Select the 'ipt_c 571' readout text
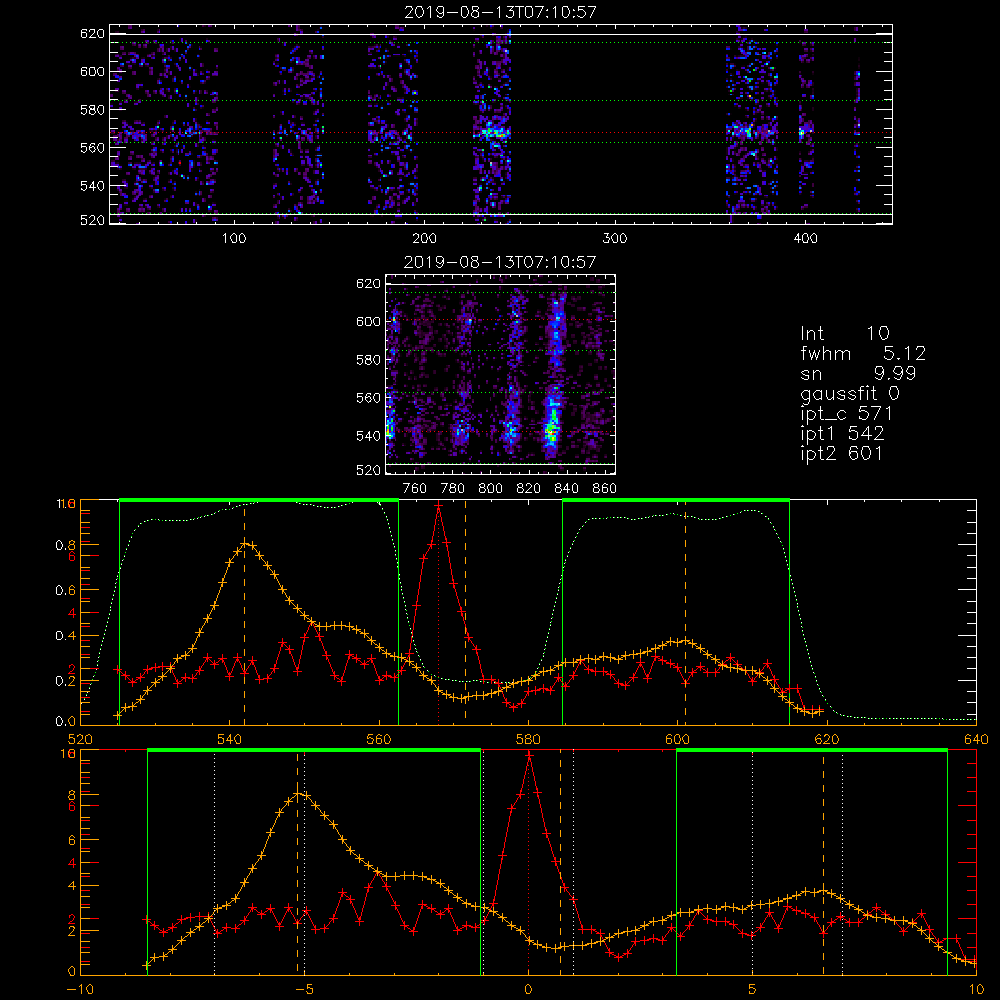 (x=846, y=414)
